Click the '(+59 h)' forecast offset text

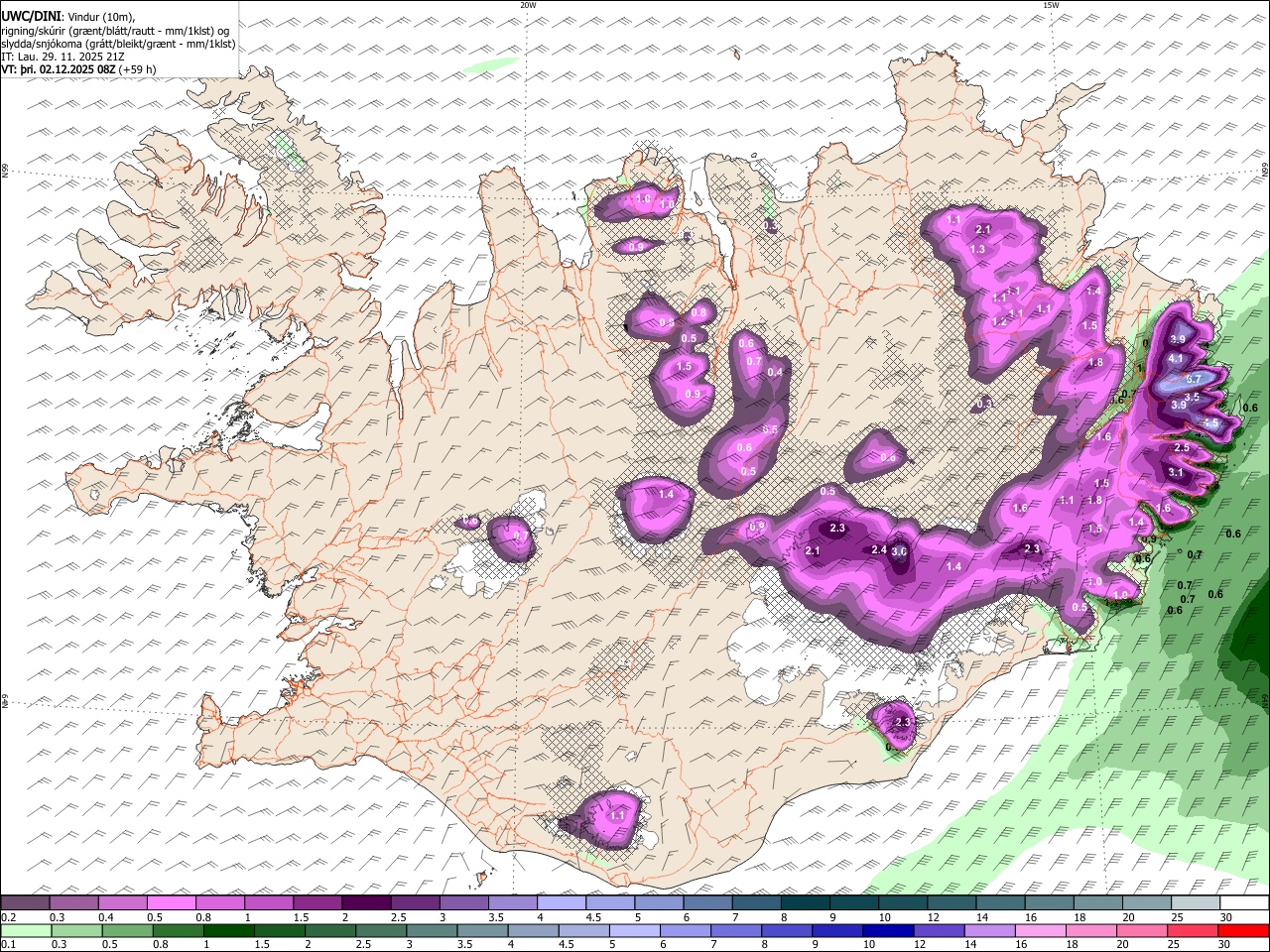pos(137,69)
